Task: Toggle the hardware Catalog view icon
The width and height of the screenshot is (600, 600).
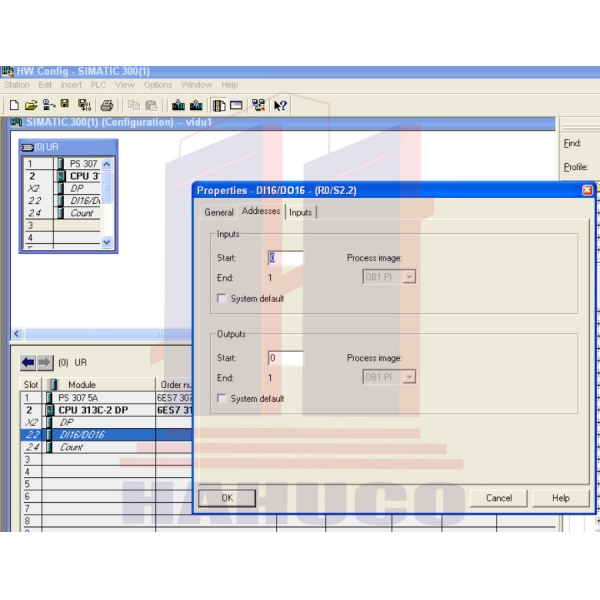Action: coord(219,105)
